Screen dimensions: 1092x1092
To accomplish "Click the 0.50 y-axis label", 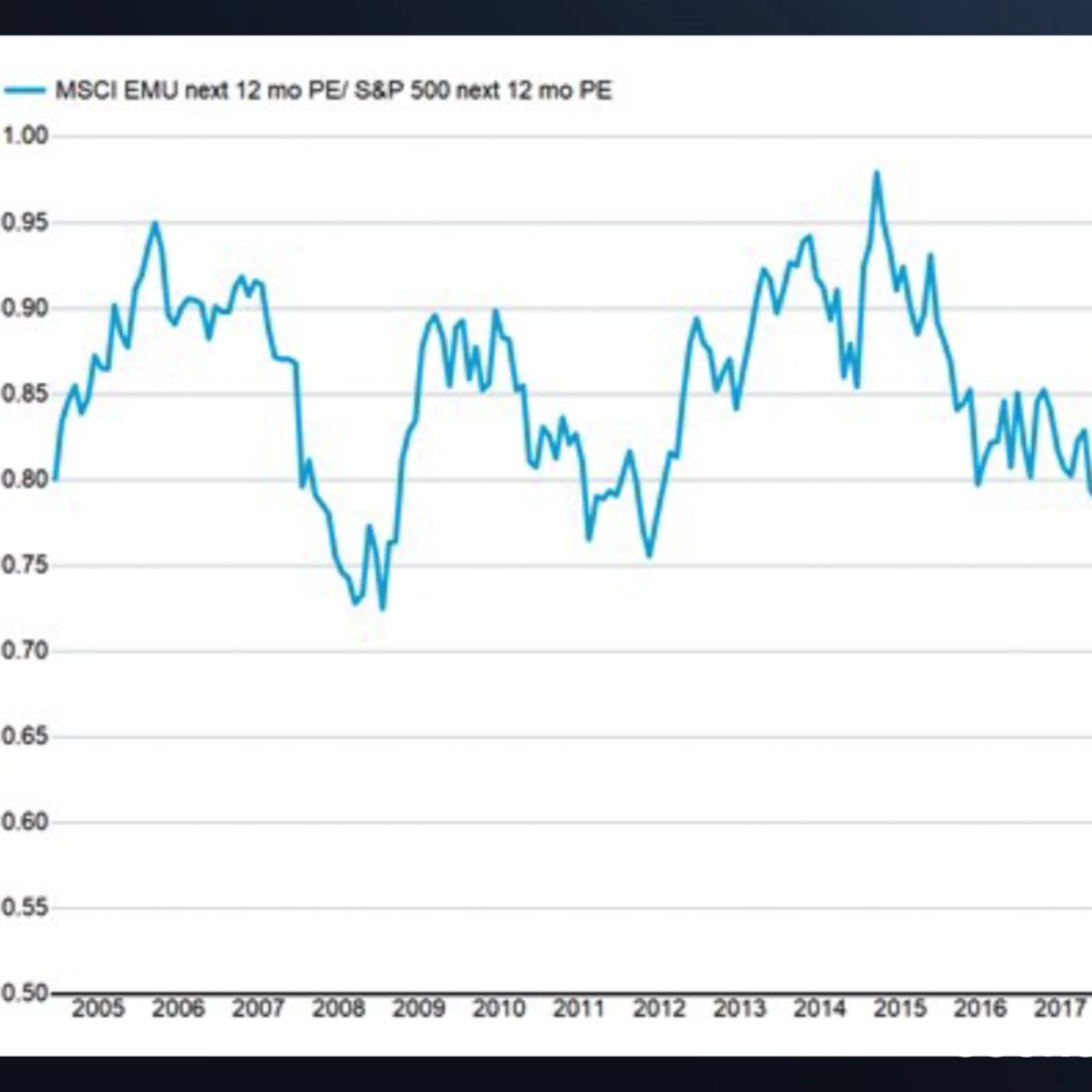I will pyautogui.click(x=24, y=993).
